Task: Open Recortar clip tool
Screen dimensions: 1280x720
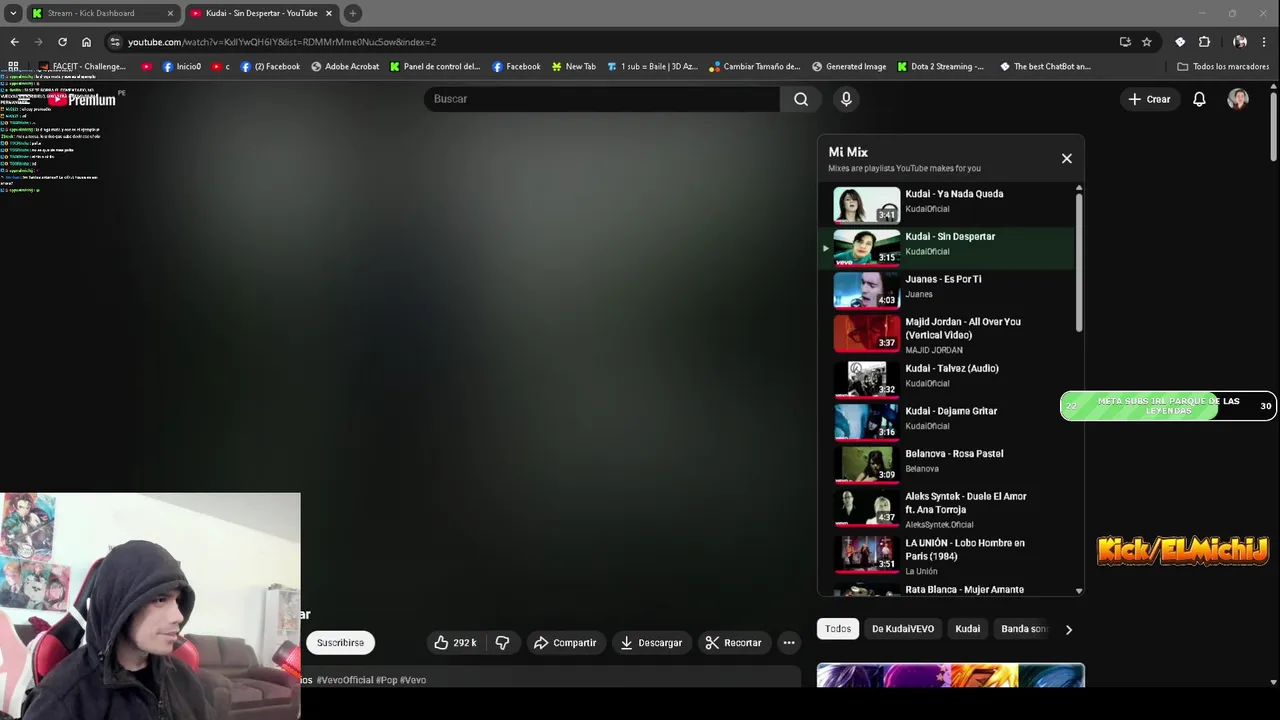Action: click(x=733, y=643)
